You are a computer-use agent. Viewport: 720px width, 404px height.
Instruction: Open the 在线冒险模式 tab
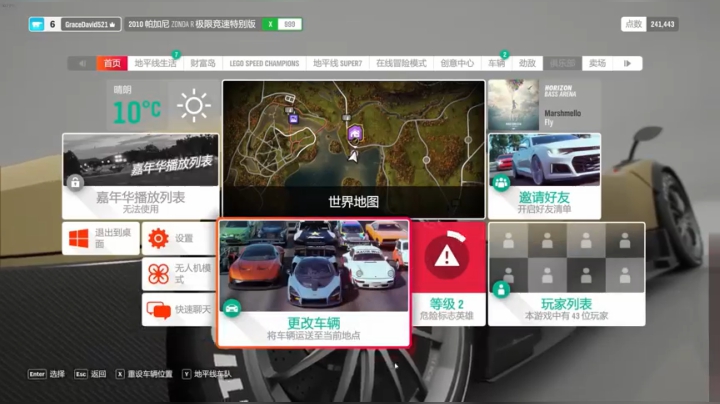(401, 63)
